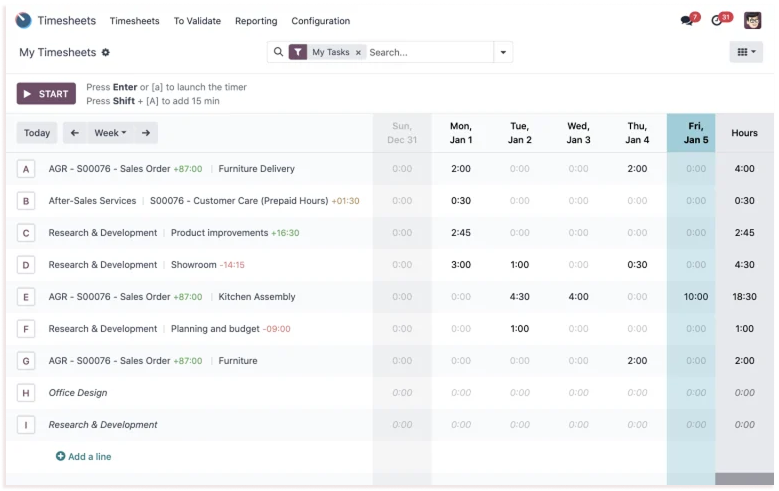Open the user avatar menu
The image size is (779, 491).
point(752,20)
